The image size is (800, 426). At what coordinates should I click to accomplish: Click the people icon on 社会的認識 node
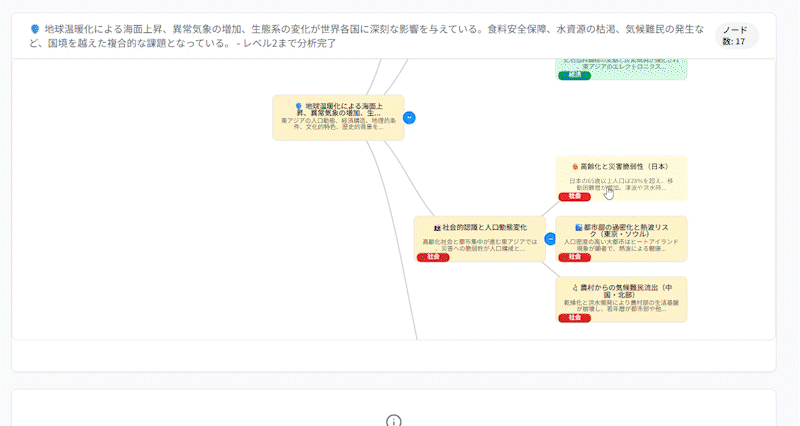point(437,228)
